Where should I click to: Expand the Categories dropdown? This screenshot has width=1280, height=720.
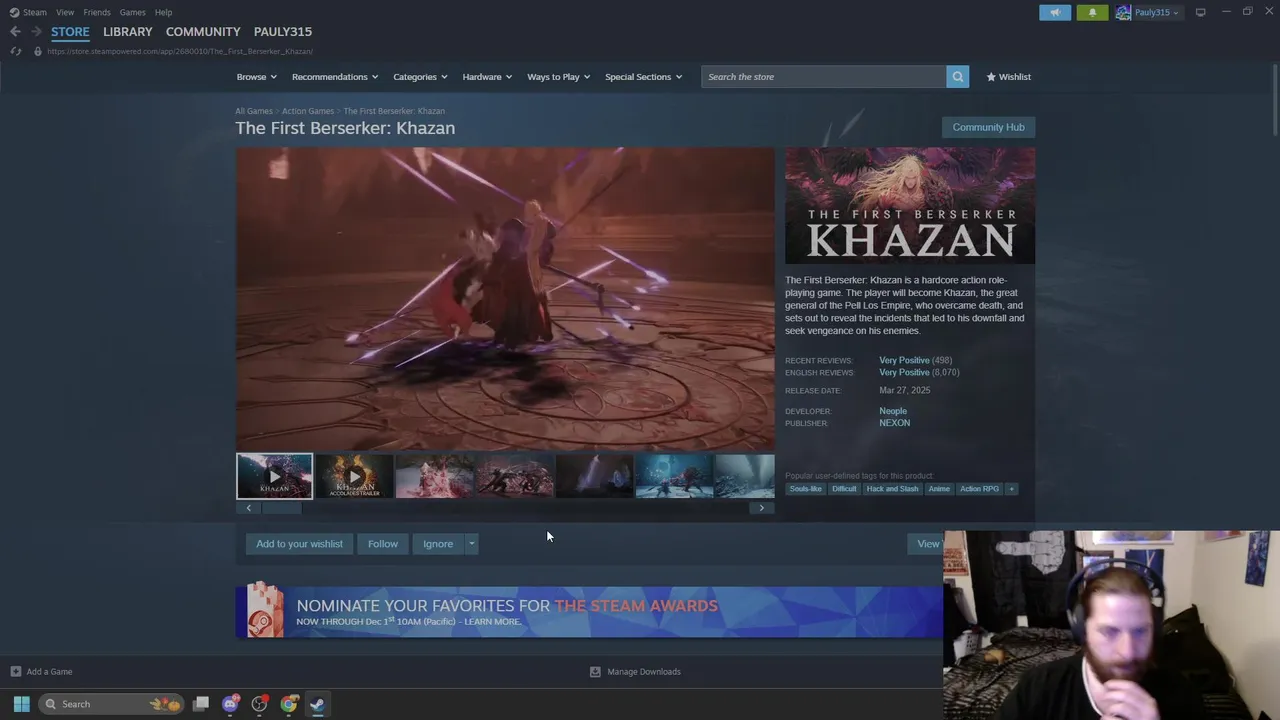(x=420, y=77)
